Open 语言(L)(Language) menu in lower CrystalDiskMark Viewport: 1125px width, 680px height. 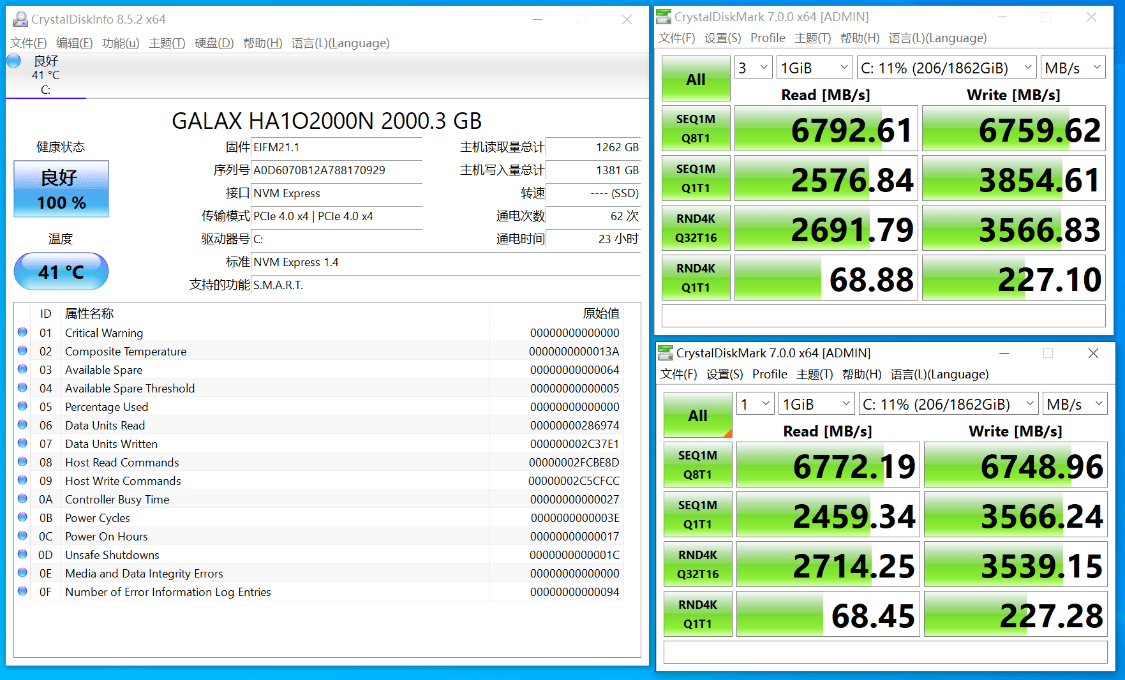coord(940,374)
